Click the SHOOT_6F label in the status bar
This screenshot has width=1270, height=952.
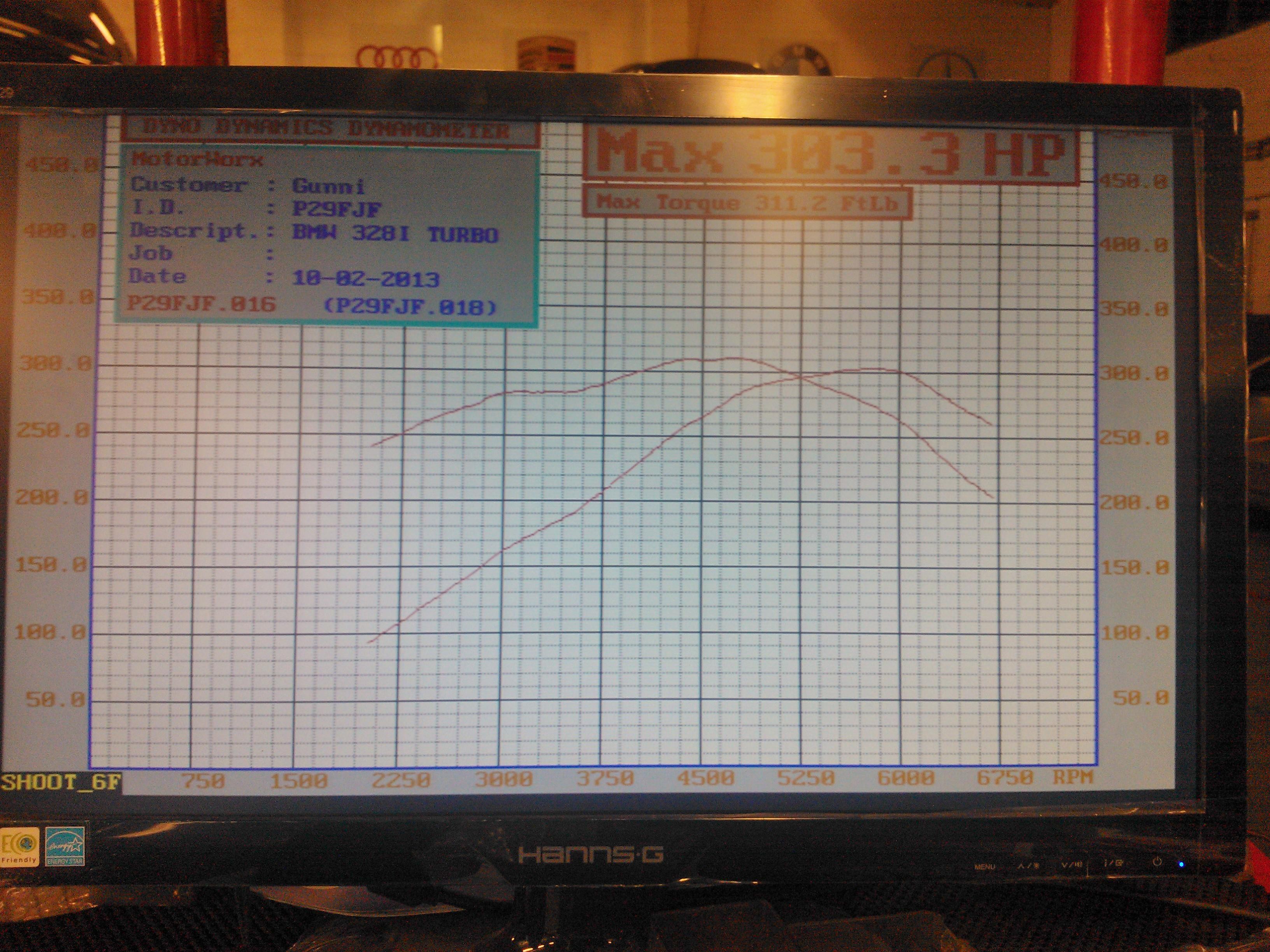60,783
